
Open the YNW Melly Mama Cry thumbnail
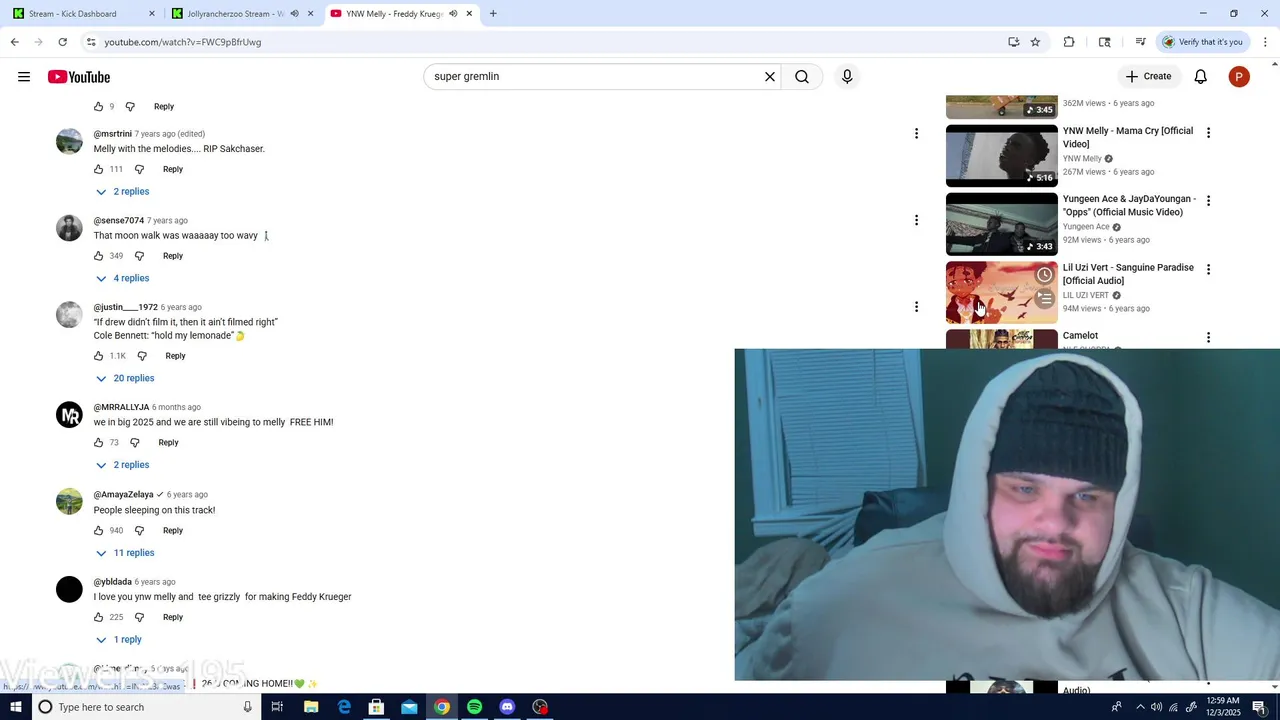(x=1001, y=156)
